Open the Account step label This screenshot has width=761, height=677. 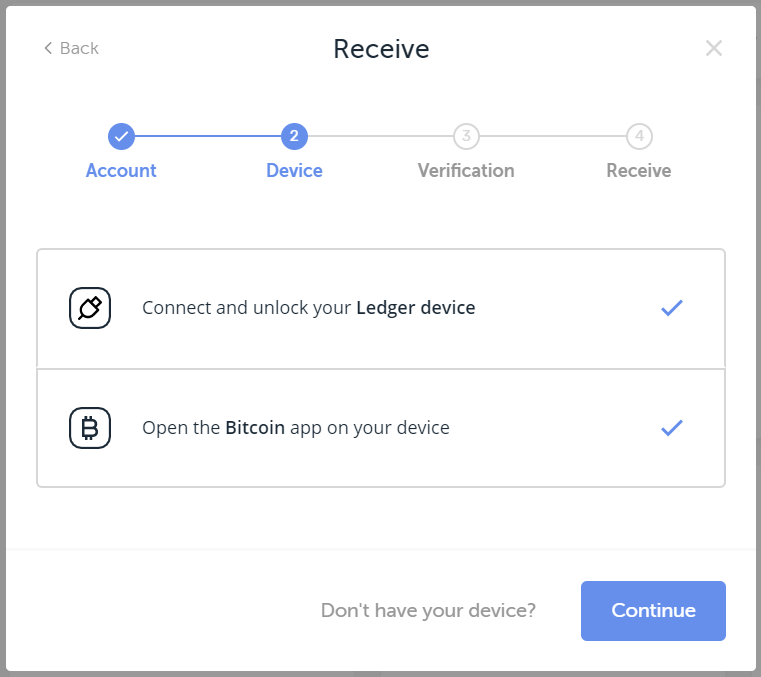click(121, 171)
